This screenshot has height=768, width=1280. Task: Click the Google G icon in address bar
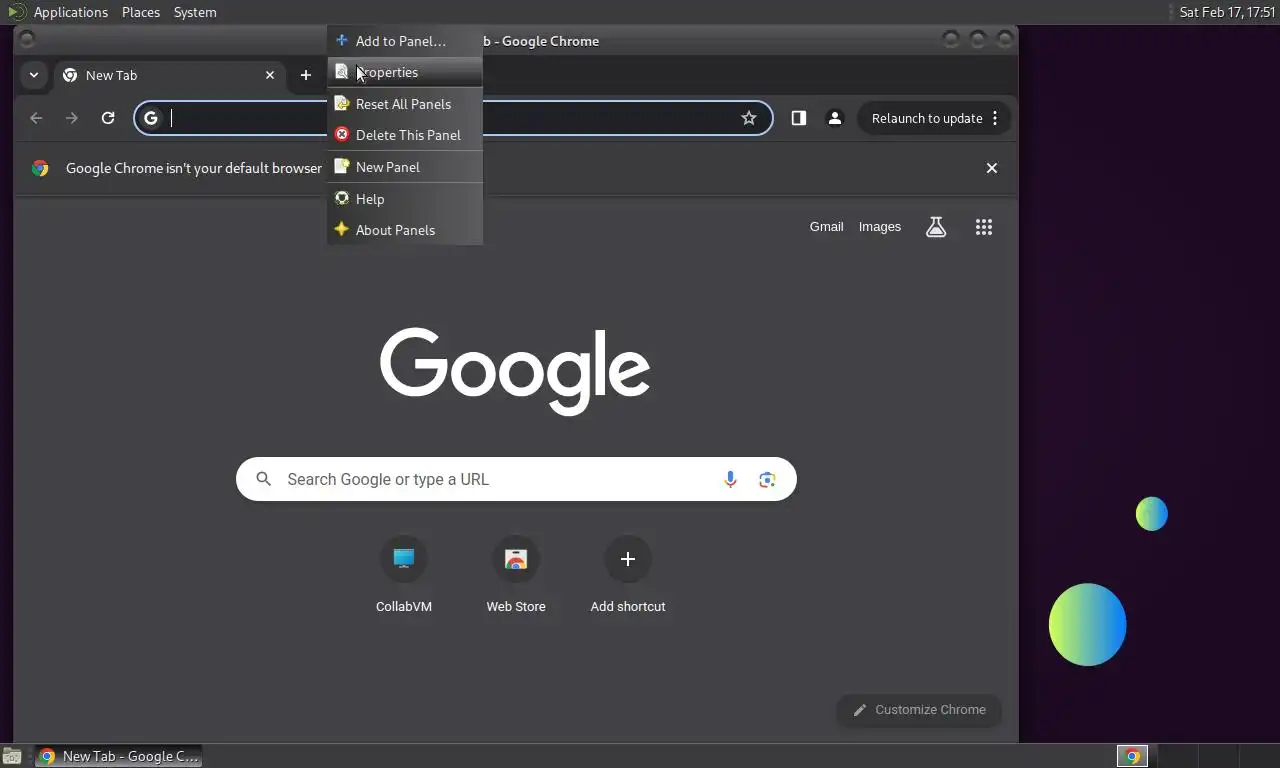pos(151,118)
